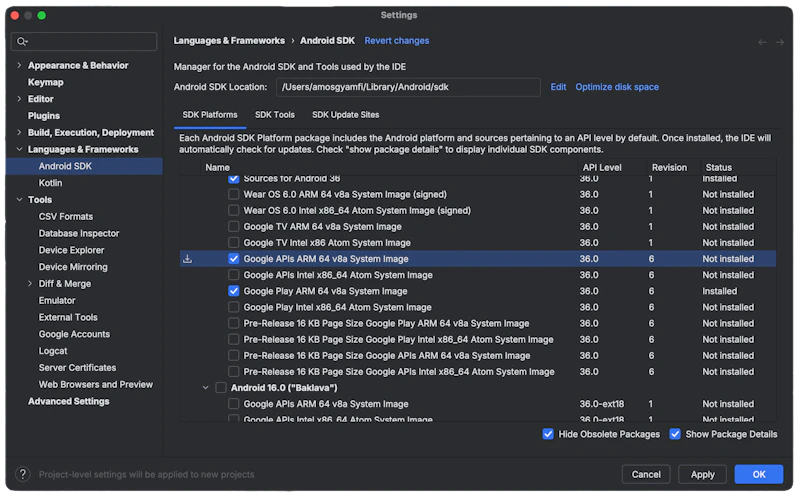Image resolution: width=800 pixels, height=497 pixels.
Task: Switch to SDK Tools tab
Action: (x=274, y=115)
